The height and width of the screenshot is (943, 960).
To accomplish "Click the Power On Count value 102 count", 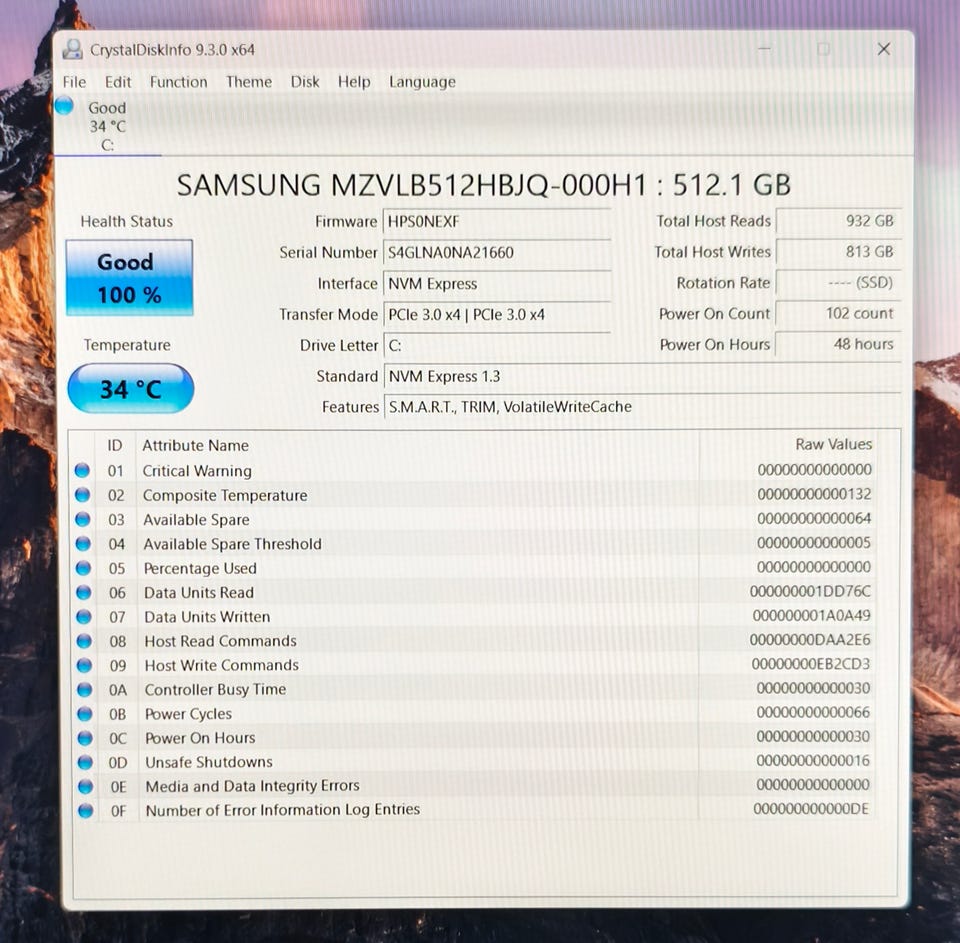I will coord(838,314).
